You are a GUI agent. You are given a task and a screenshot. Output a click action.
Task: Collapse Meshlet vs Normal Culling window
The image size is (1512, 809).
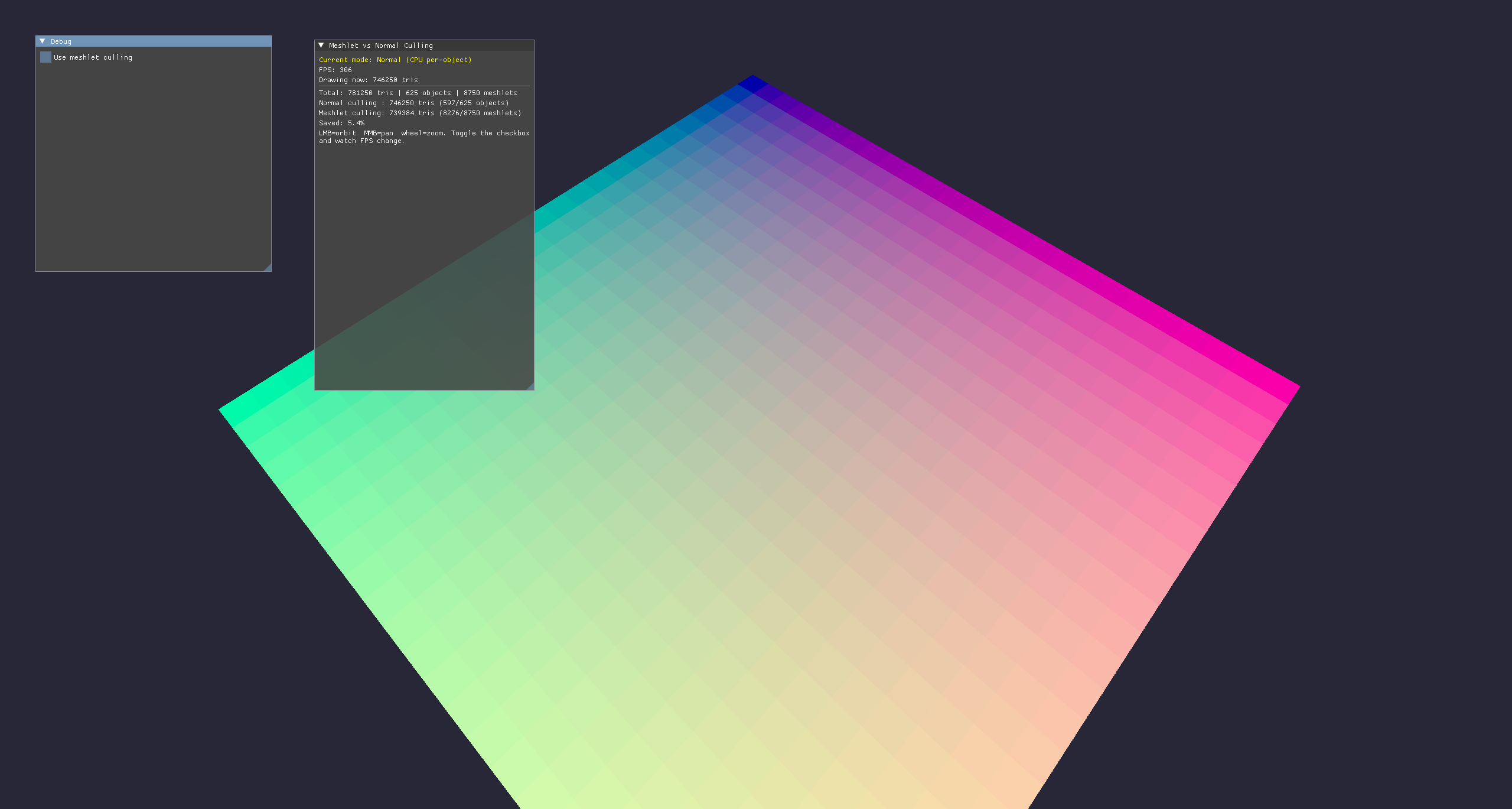(x=321, y=46)
